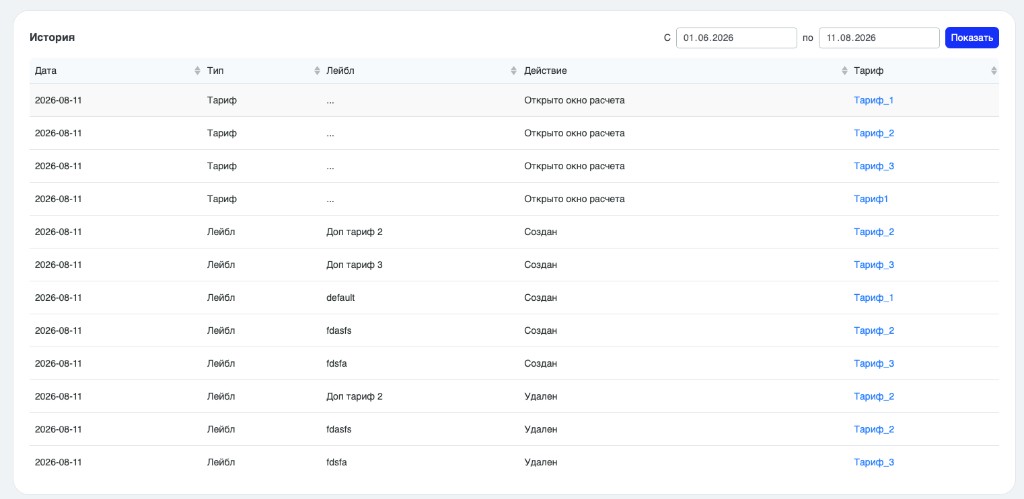Click the Показать button
Image resolution: width=1024 pixels, height=499 pixels.
coord(972,38)
